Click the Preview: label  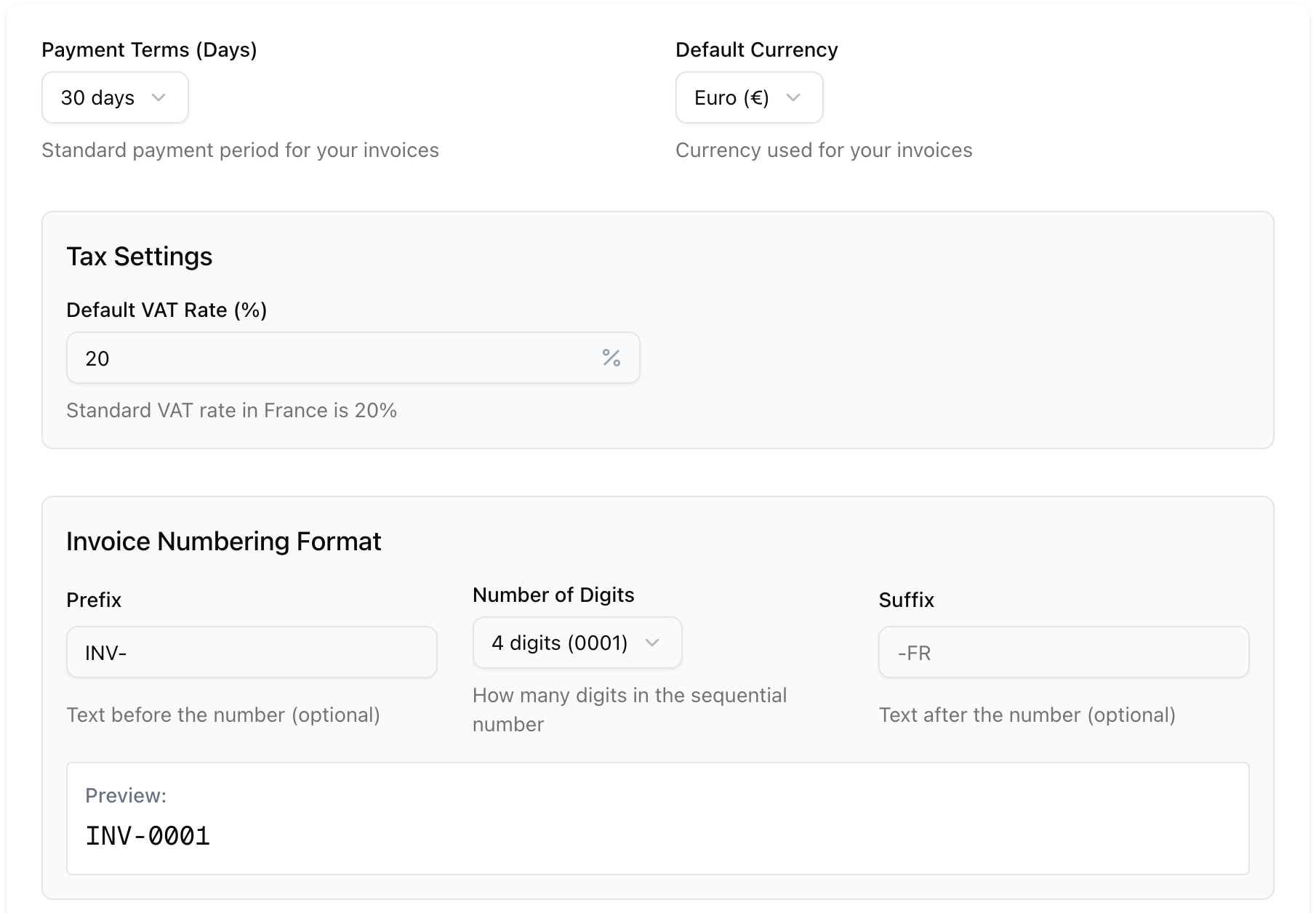tap(126, 796)
